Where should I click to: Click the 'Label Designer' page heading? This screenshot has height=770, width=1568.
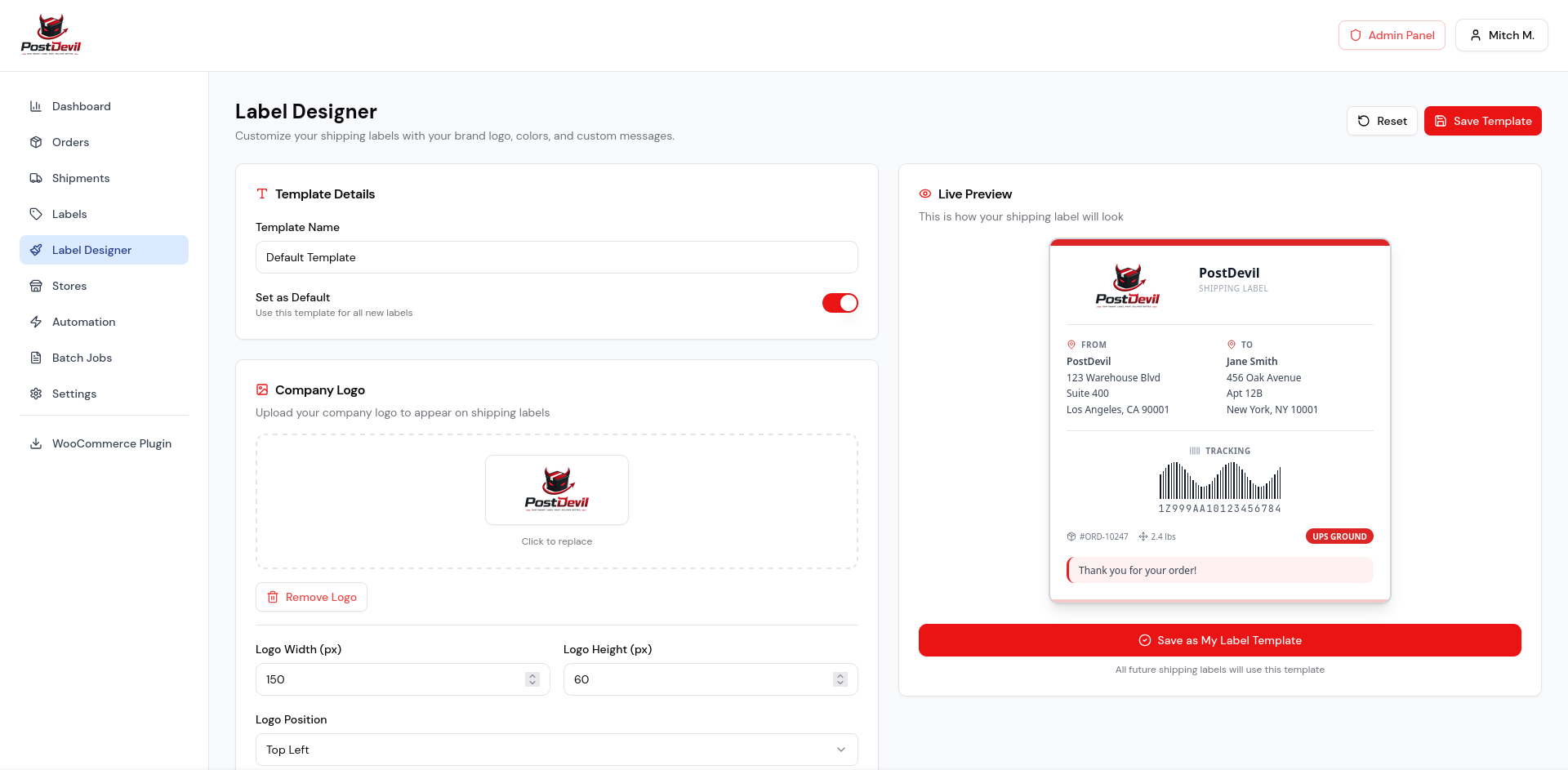coord(306,111)
